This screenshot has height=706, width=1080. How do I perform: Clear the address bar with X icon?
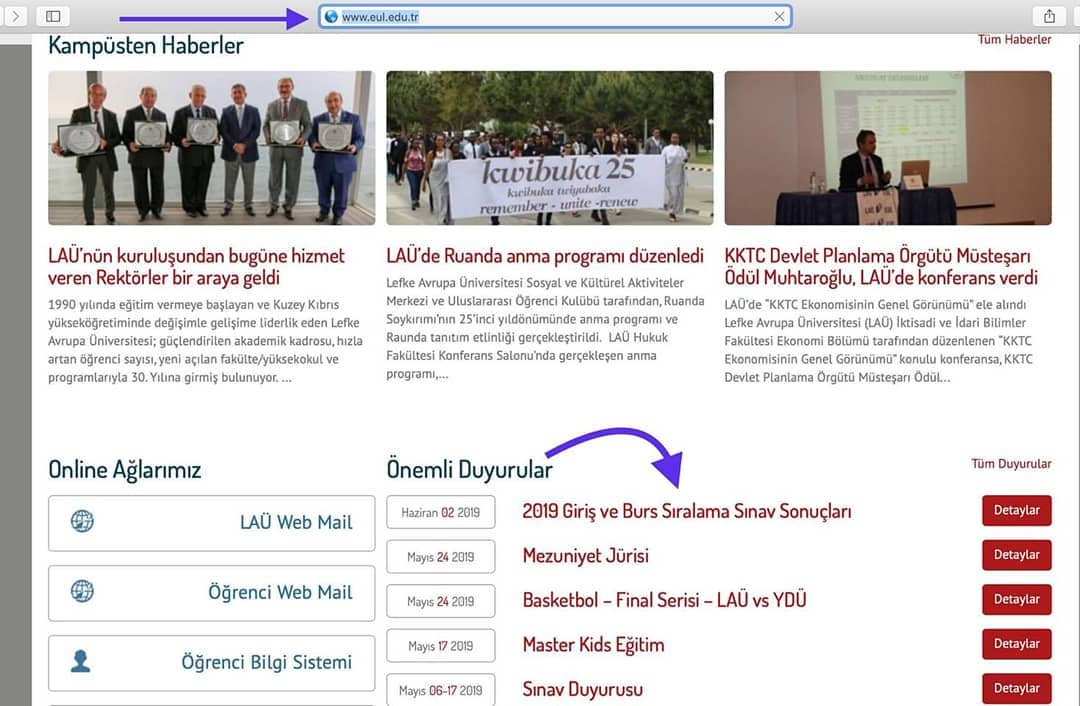click(779, 17)
